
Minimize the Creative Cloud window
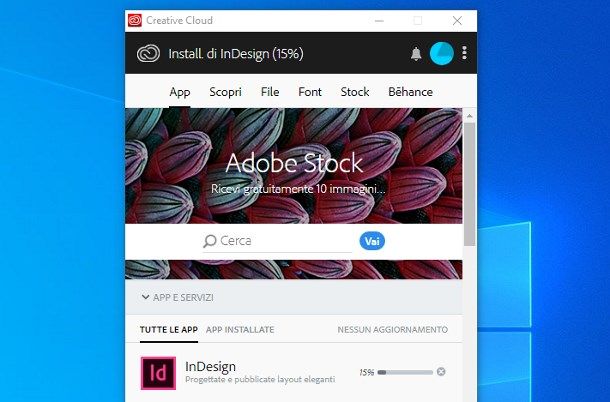click(x=379, y=21)
